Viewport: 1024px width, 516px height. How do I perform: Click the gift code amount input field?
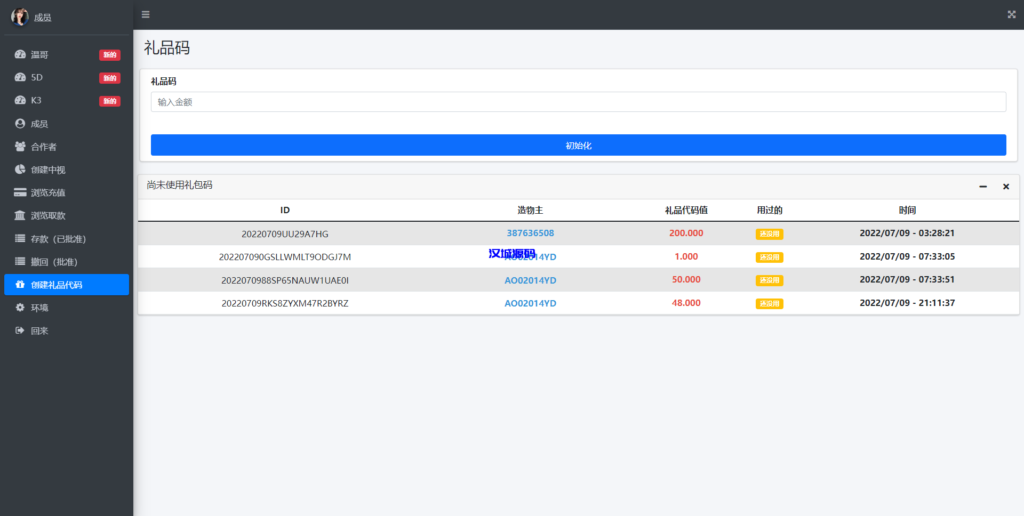tap(578, 102)
